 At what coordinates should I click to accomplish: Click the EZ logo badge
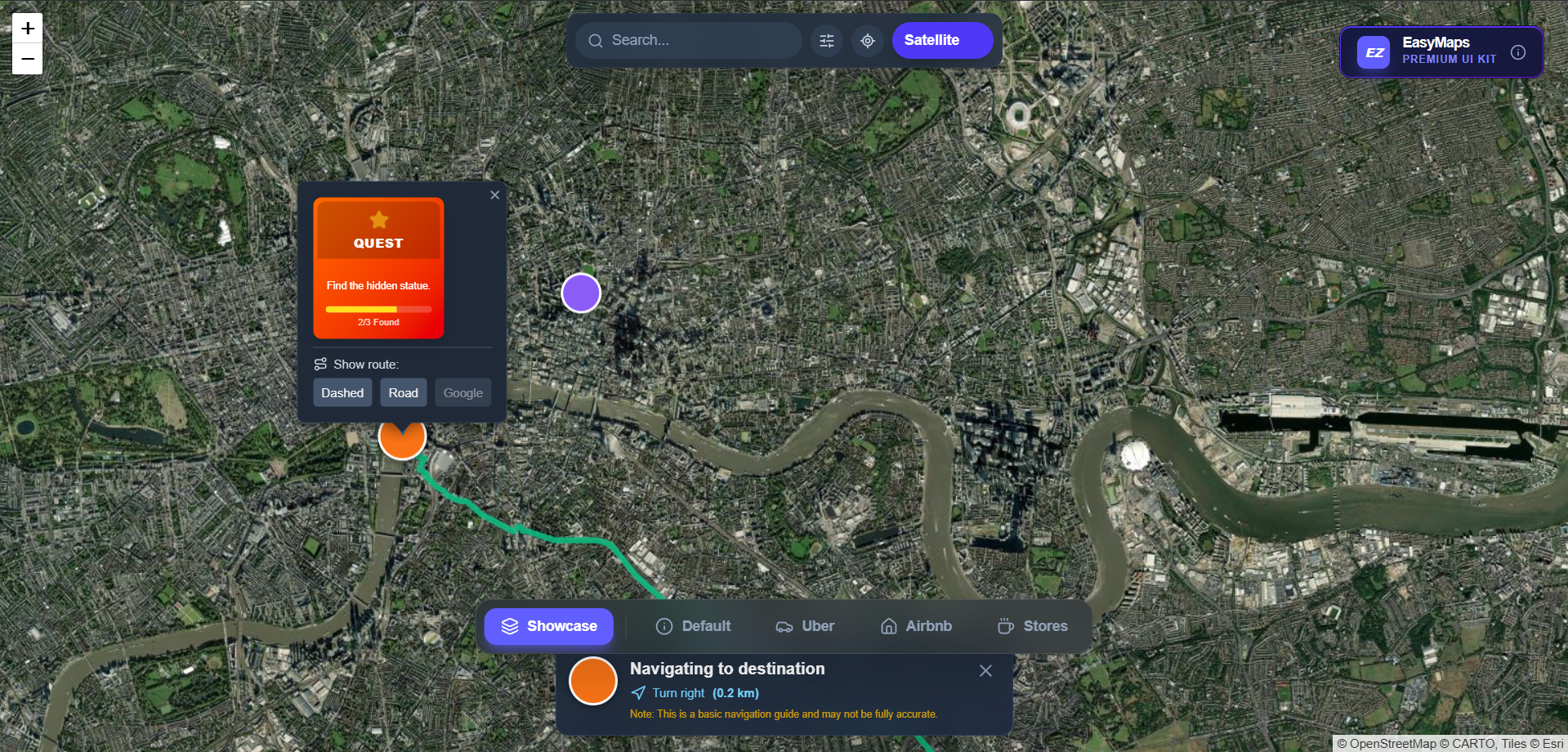click(1374, 52)
